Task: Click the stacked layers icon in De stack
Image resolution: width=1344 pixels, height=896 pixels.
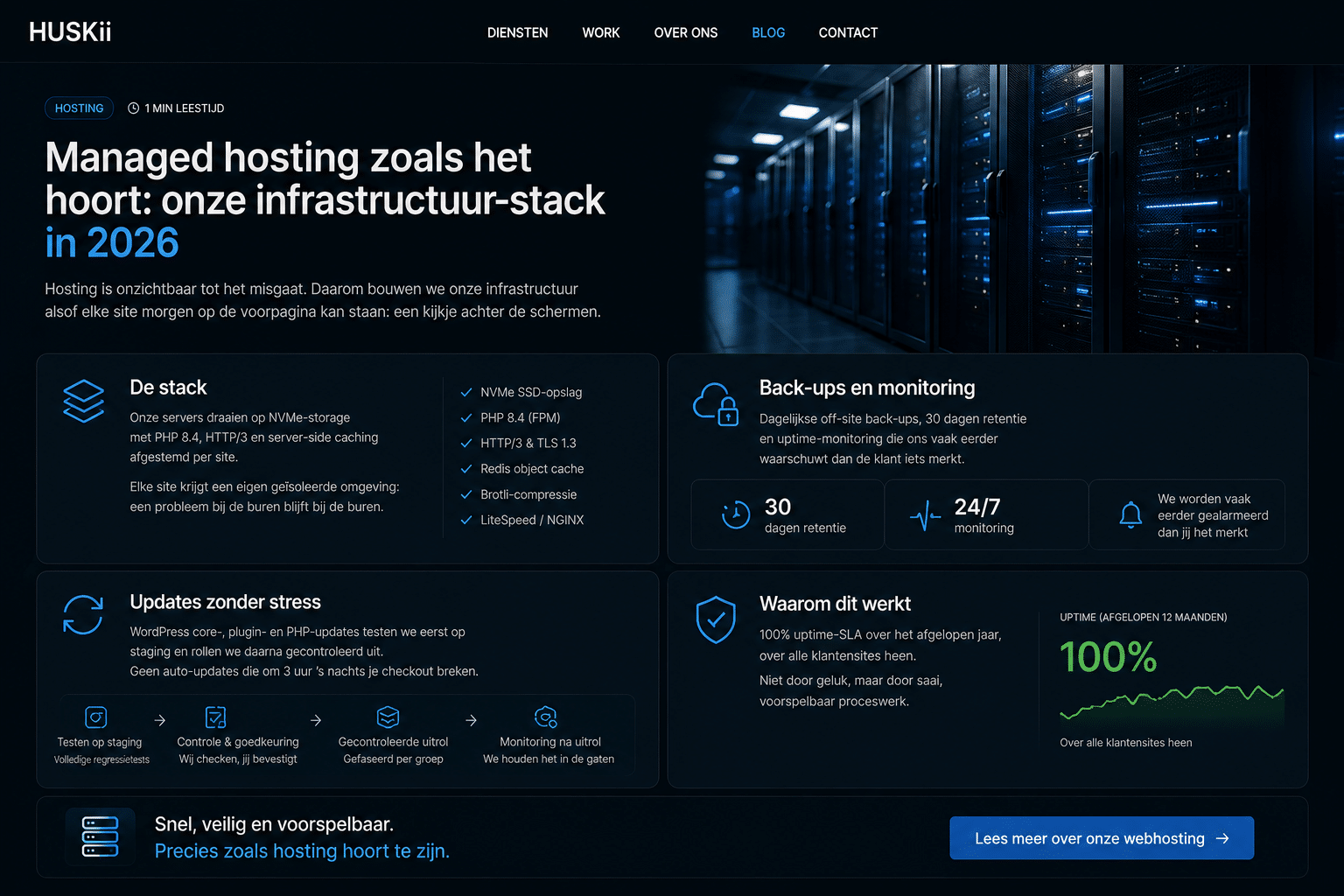Action: point(83,401)
